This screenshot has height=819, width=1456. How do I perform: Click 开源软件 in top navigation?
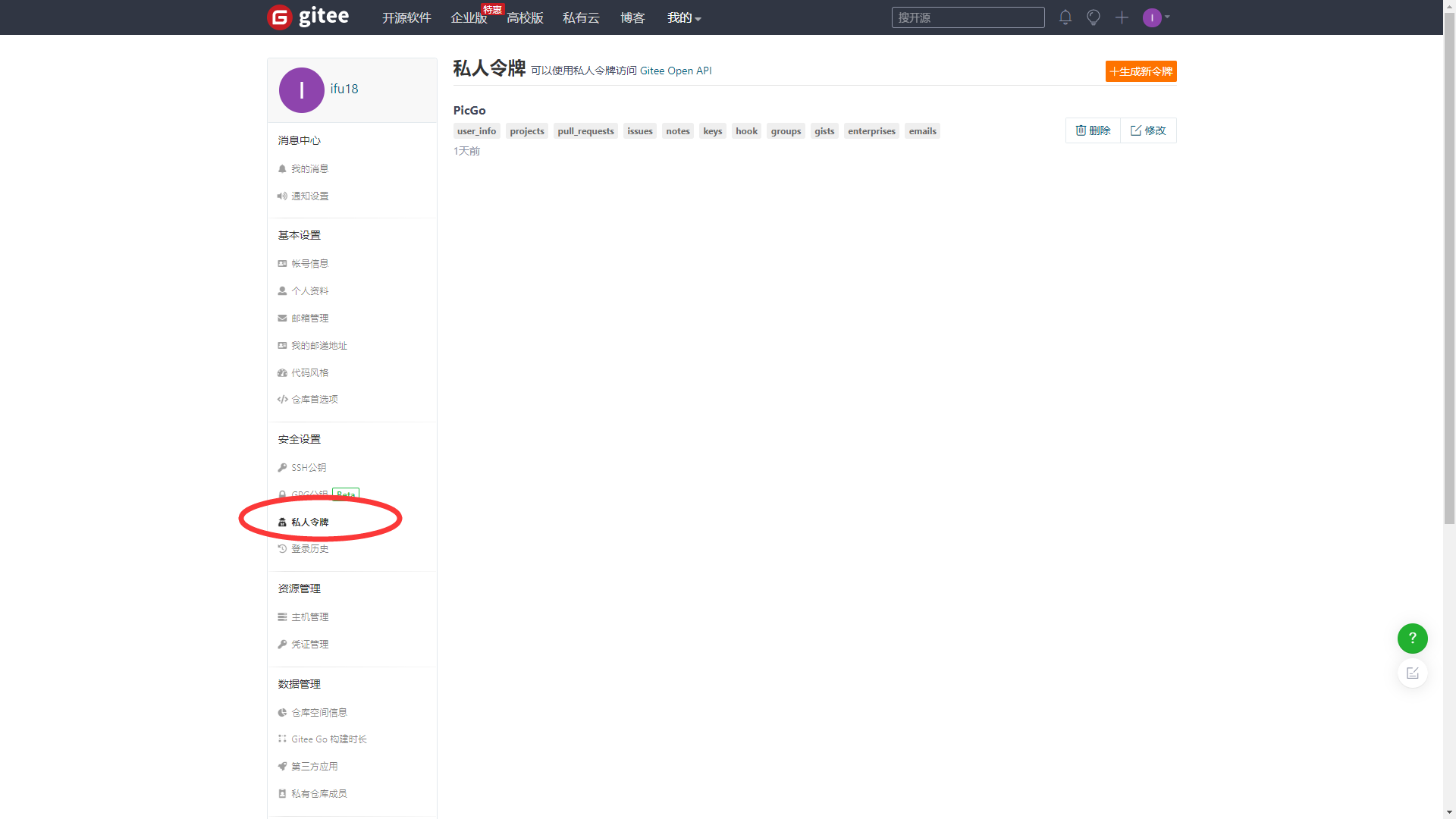click(x=406, y=17)
